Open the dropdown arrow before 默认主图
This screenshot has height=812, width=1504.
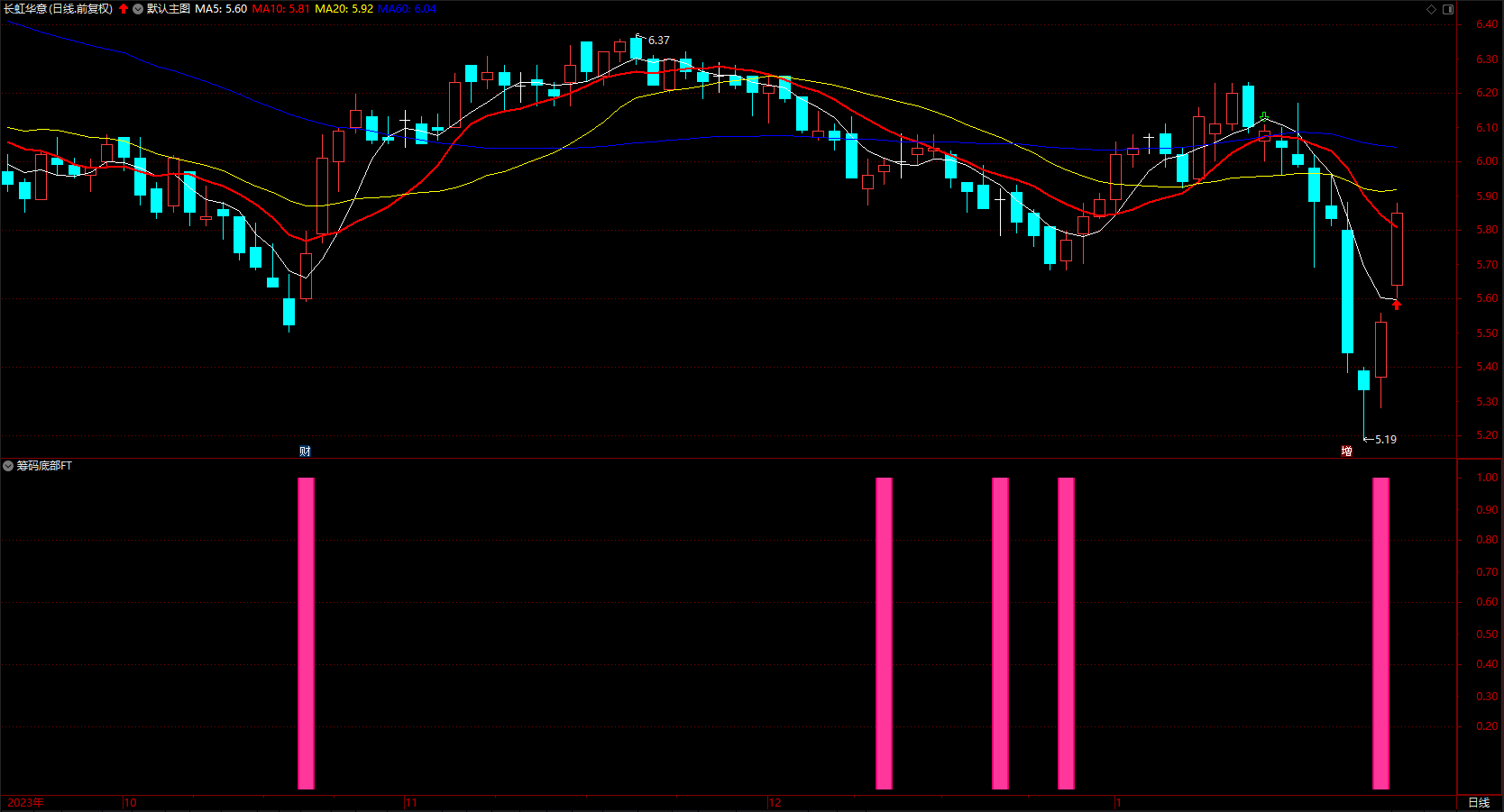pyautogui.click(x=138, y=9)
